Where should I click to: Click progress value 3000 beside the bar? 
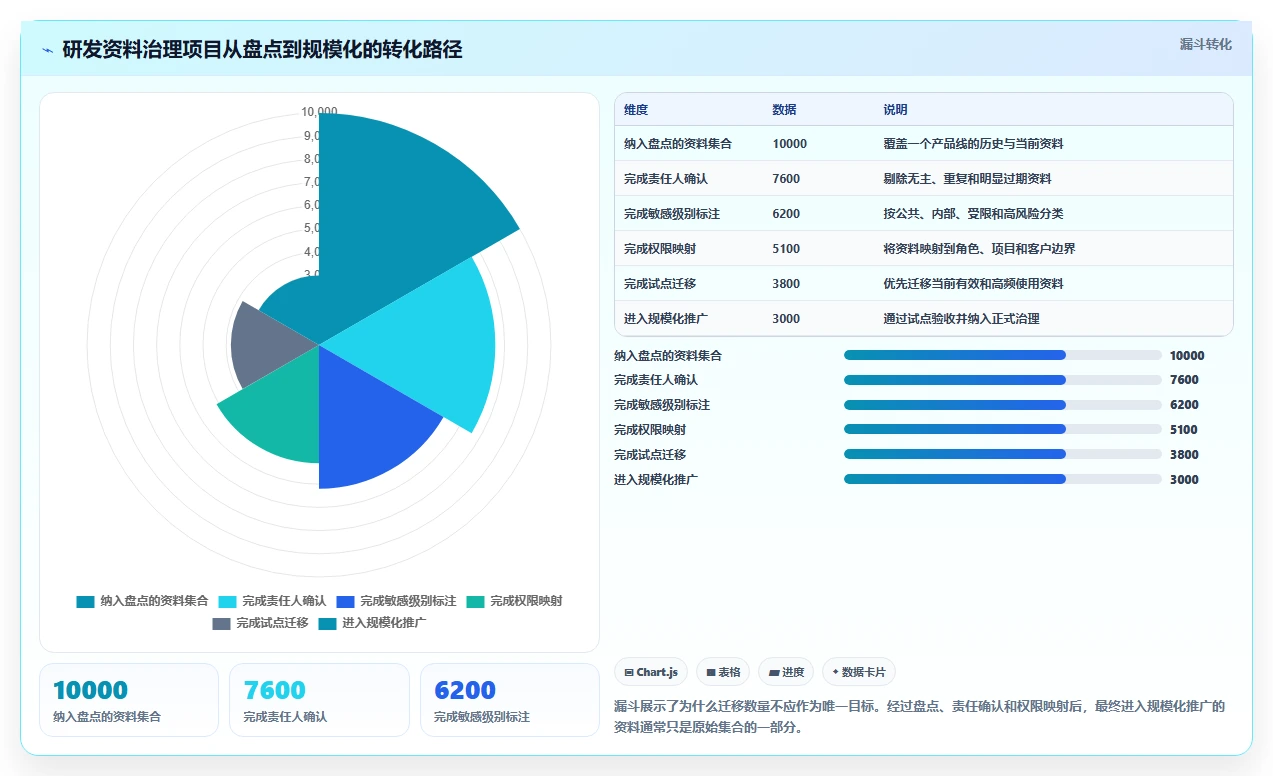coord(1184,480)
